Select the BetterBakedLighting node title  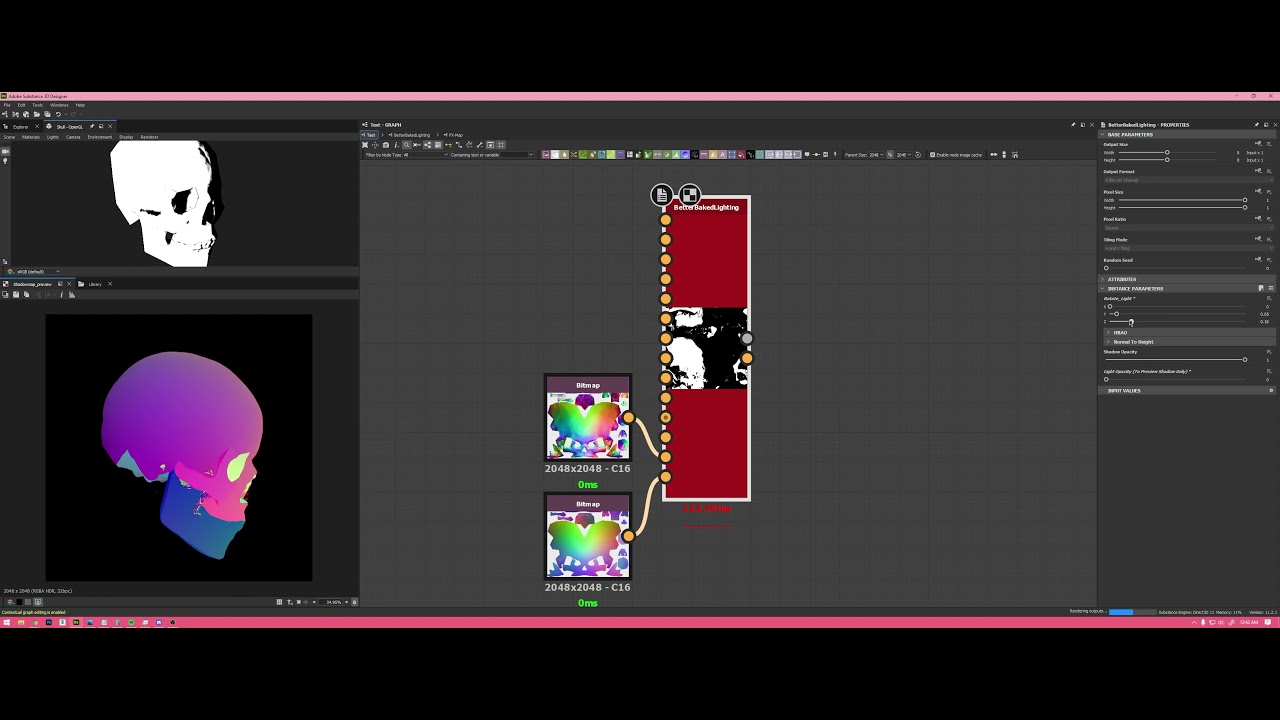click(706, 207)
